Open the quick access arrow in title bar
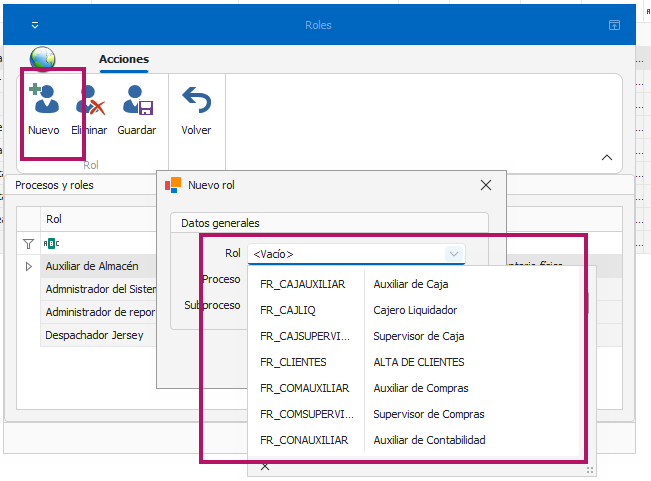The width and height of the screenshot is (651, 481). (35, 25)
